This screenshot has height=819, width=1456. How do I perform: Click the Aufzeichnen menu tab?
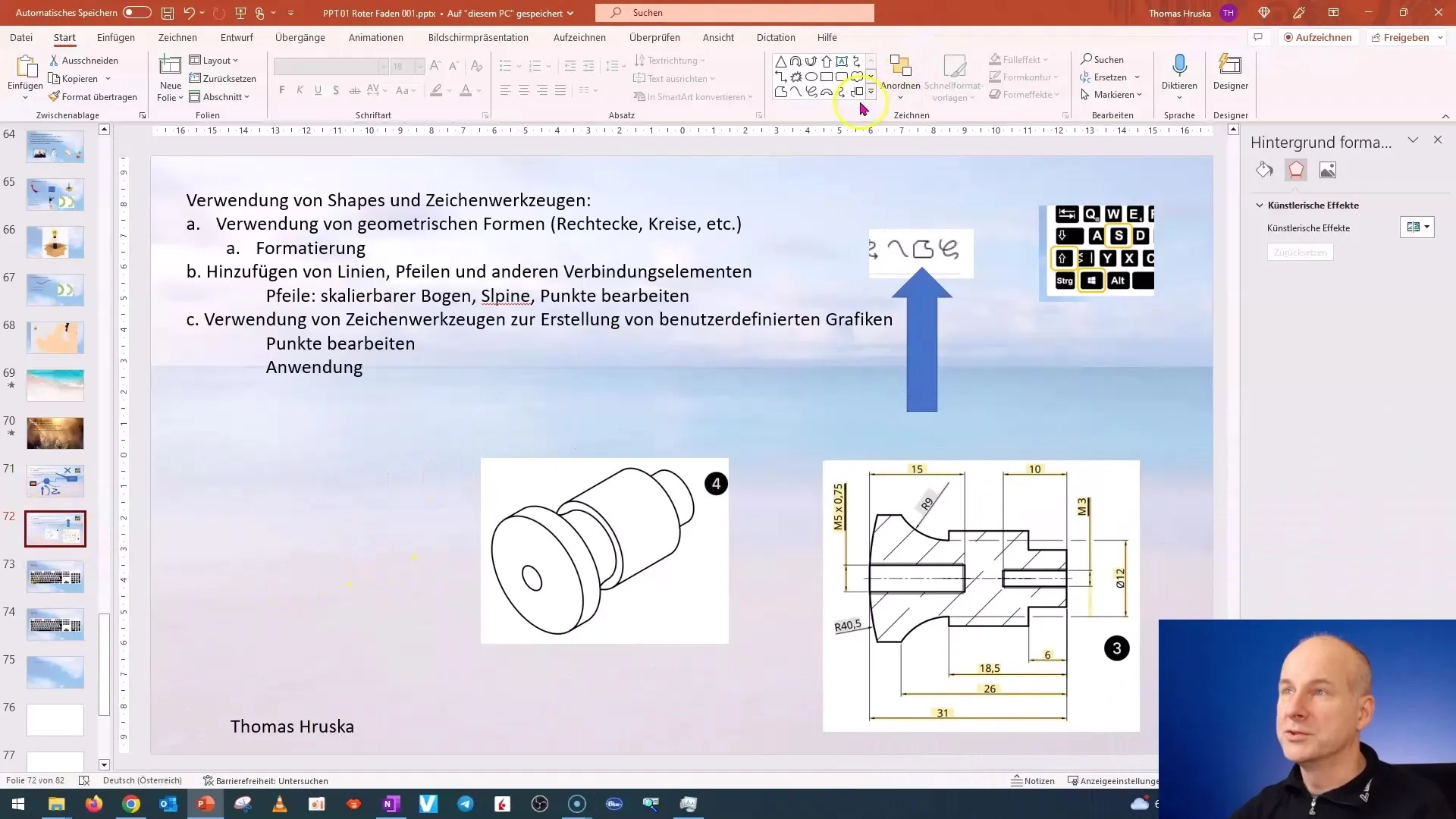(581, 37)
